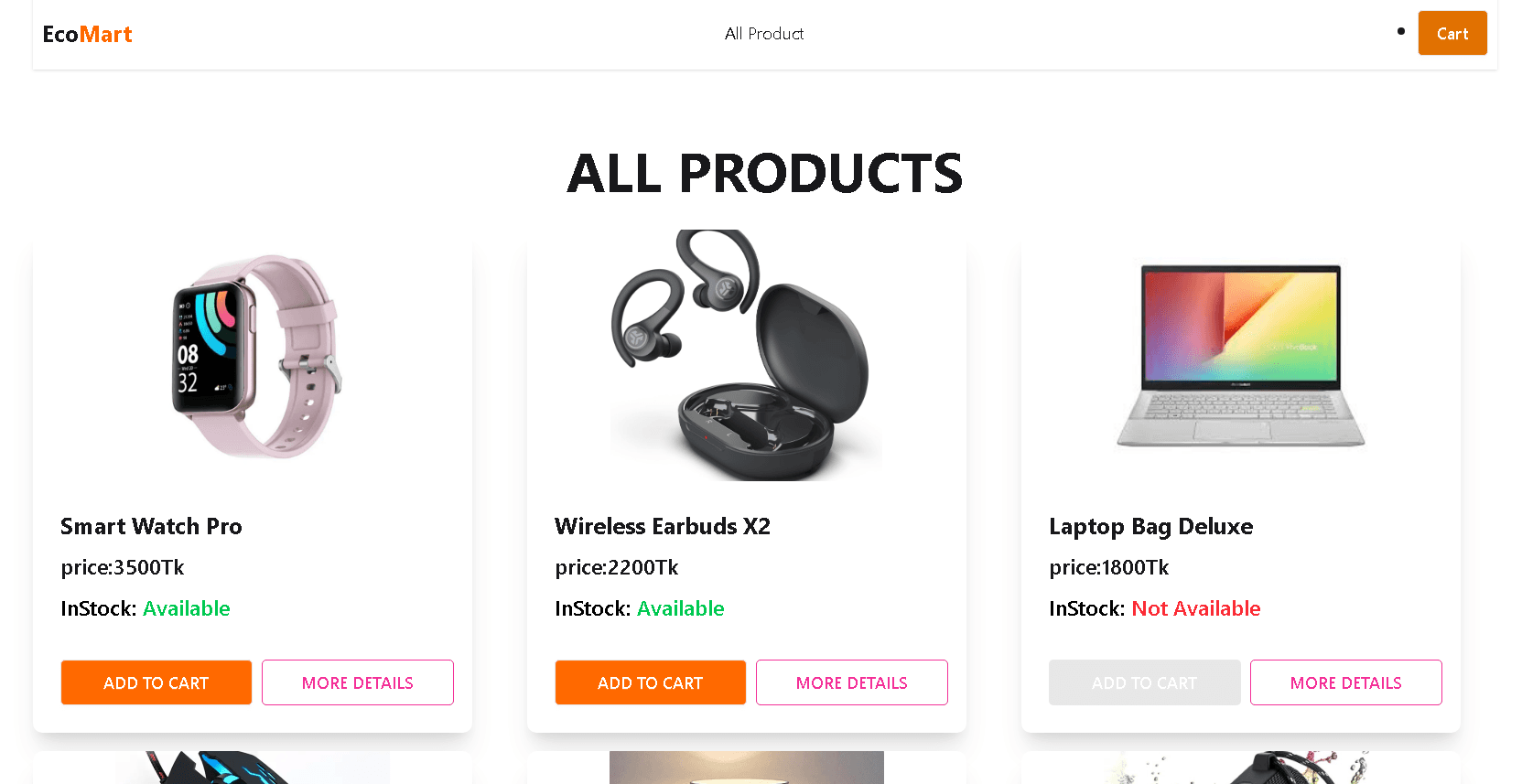Open the Cart button in header
Screen dimensions: 1522x784
pos(1452,34)
